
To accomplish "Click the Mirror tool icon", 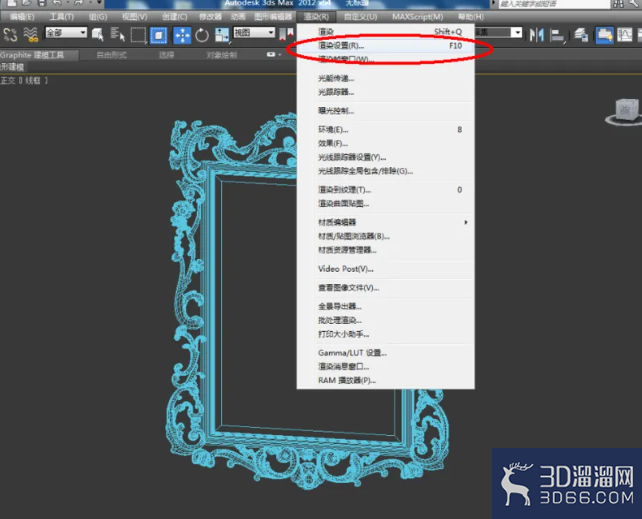I will (x=536, y=35).
